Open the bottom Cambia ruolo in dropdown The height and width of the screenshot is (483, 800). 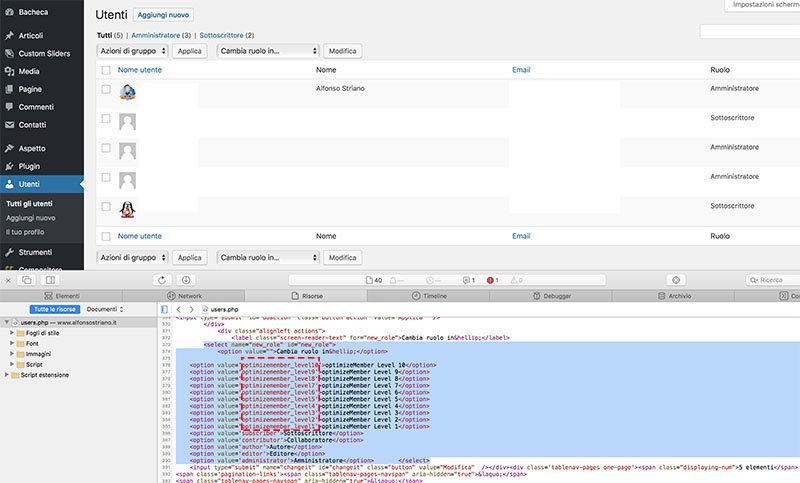(x=268, y=258)
